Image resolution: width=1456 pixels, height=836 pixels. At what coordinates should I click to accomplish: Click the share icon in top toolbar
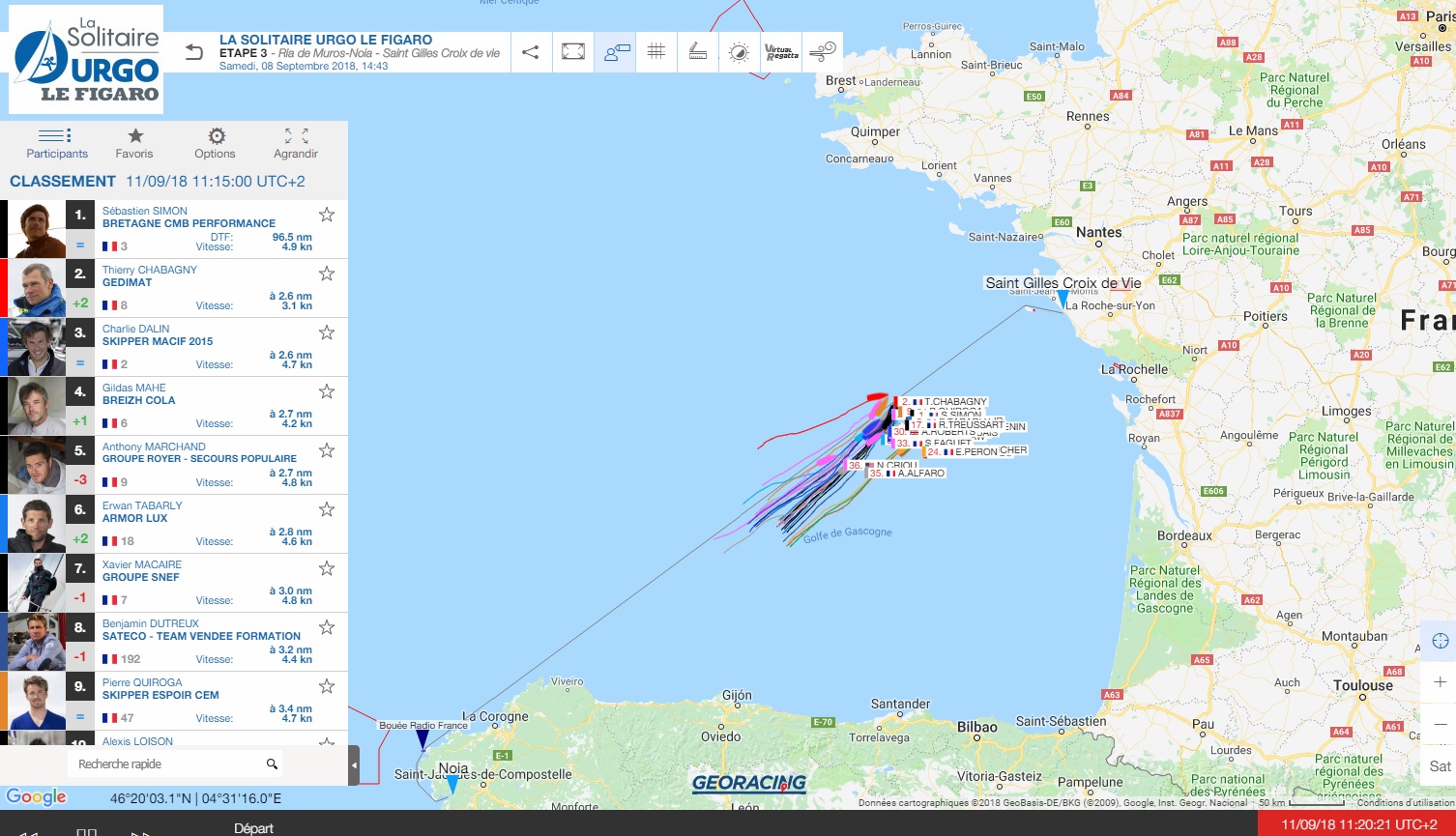point(530,52)
